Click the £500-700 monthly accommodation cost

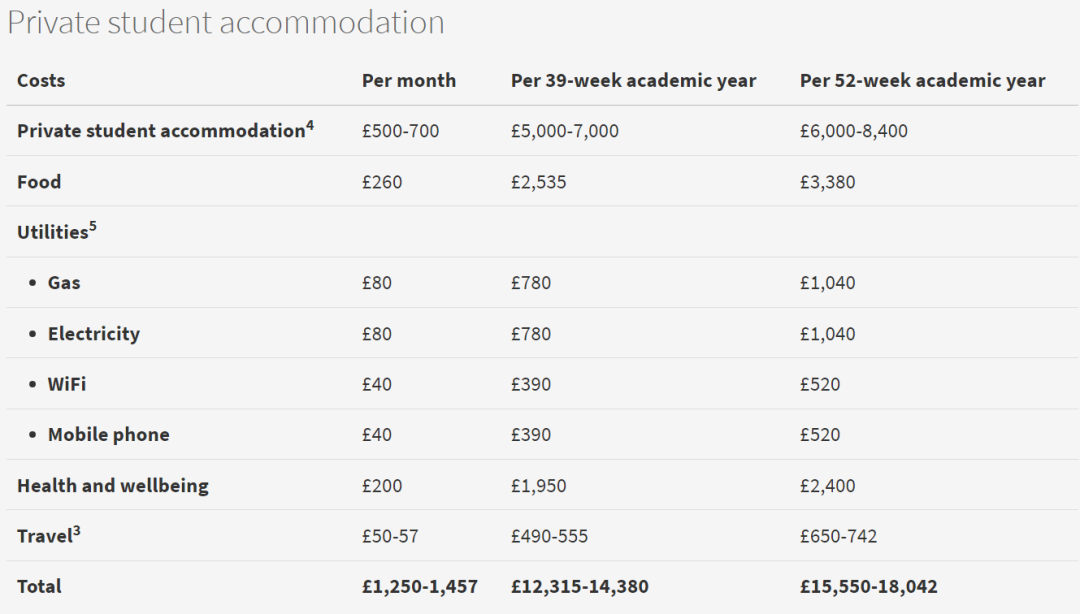pos(400,131)
